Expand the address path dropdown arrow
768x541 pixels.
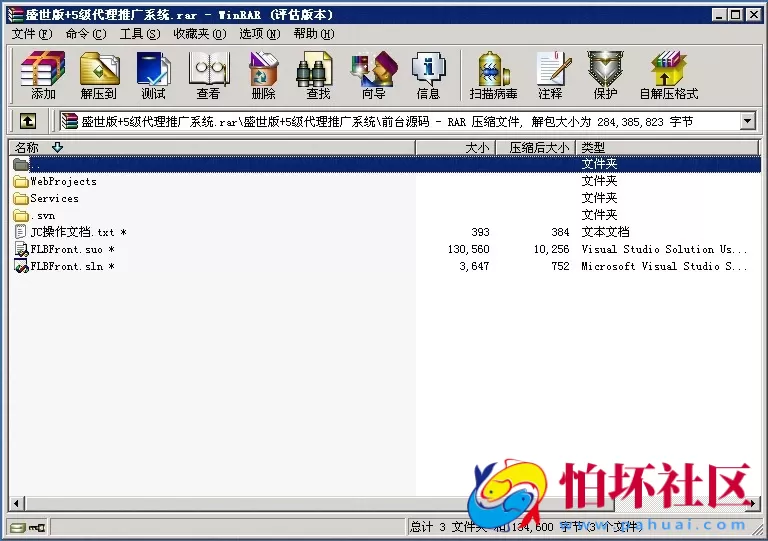(747, 121)
